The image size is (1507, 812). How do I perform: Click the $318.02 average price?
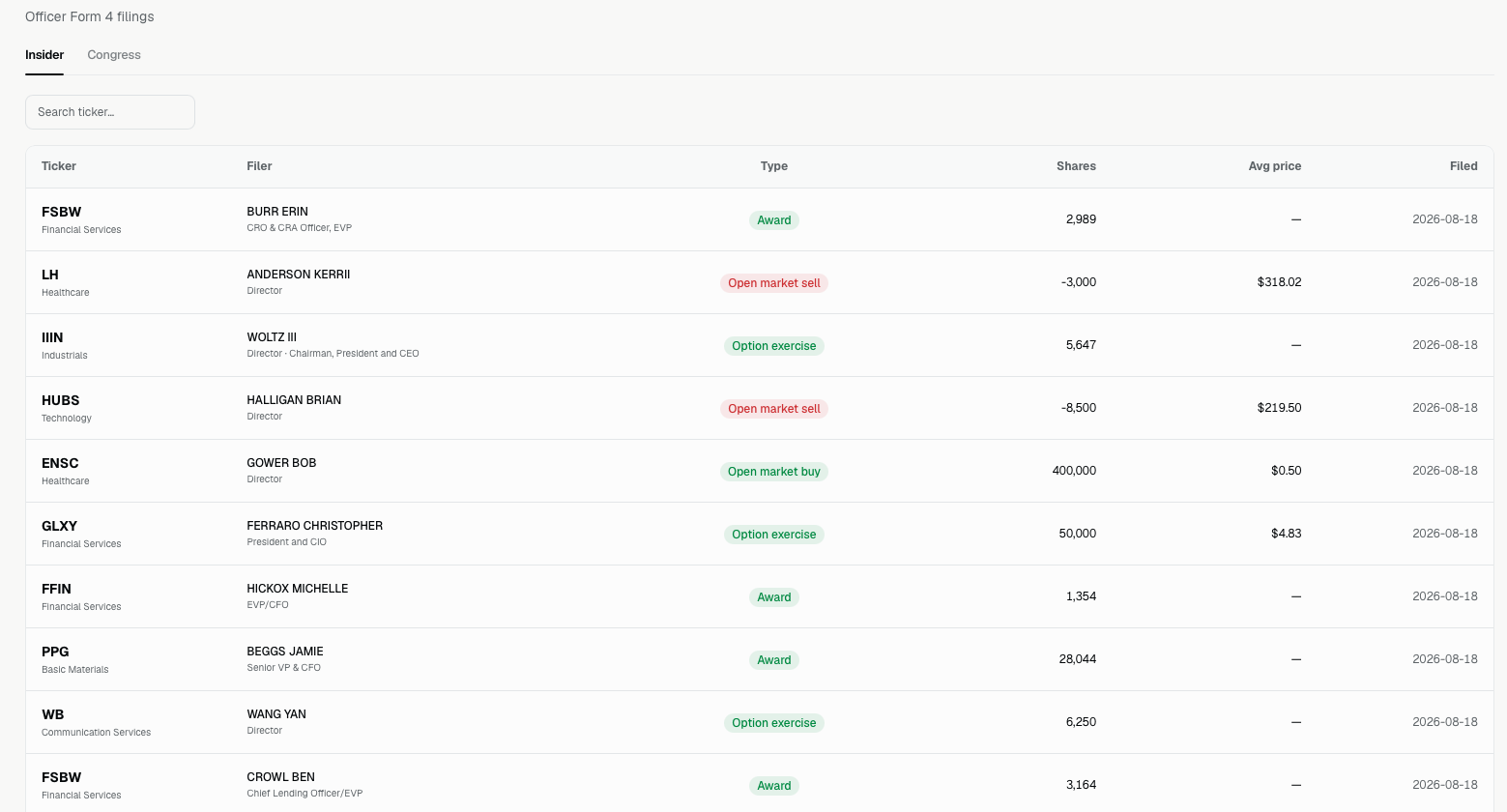[x=1280, y=282]
